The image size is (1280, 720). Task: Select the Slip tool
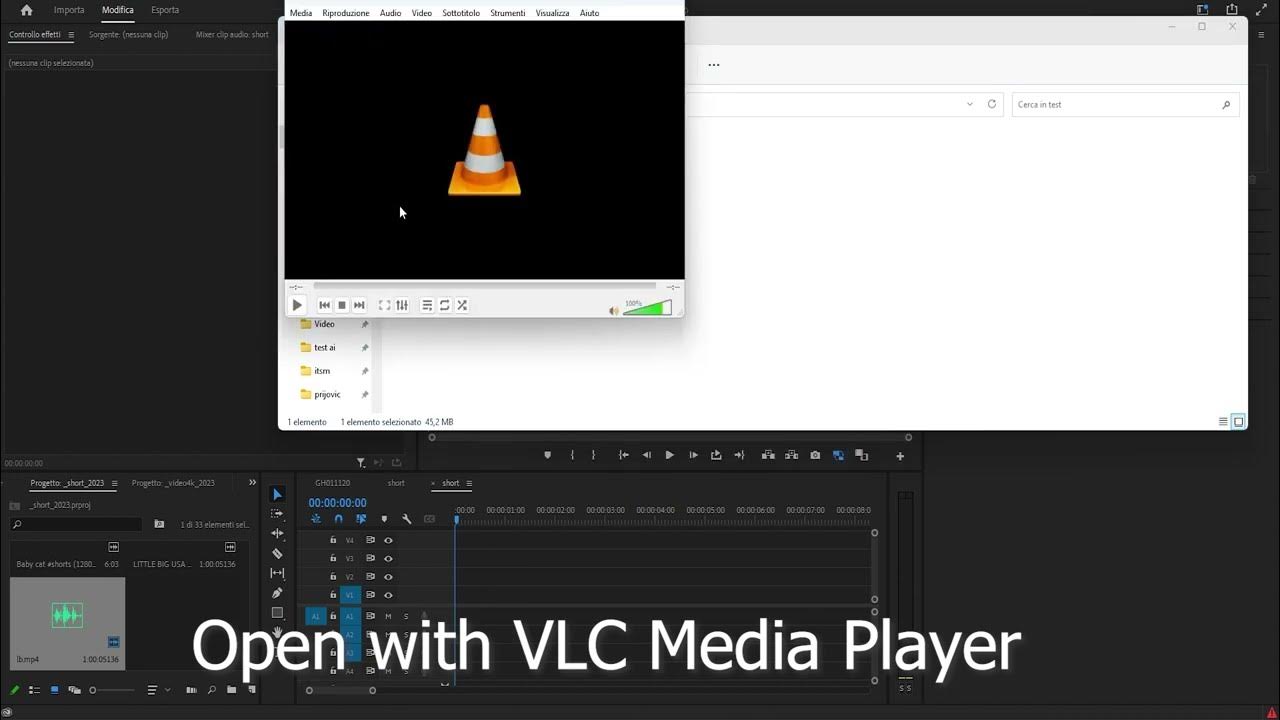click(x=277, y=573)
